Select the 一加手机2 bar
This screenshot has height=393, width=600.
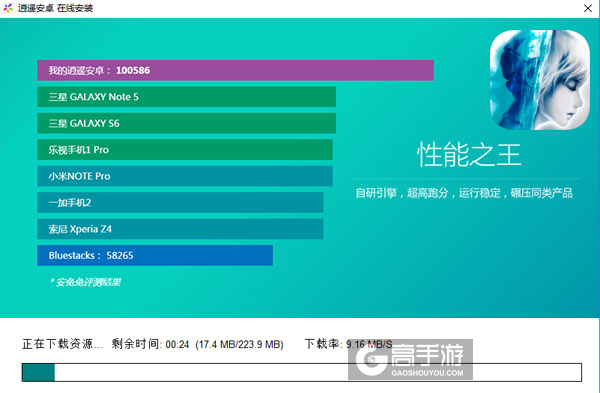[180, 202]
